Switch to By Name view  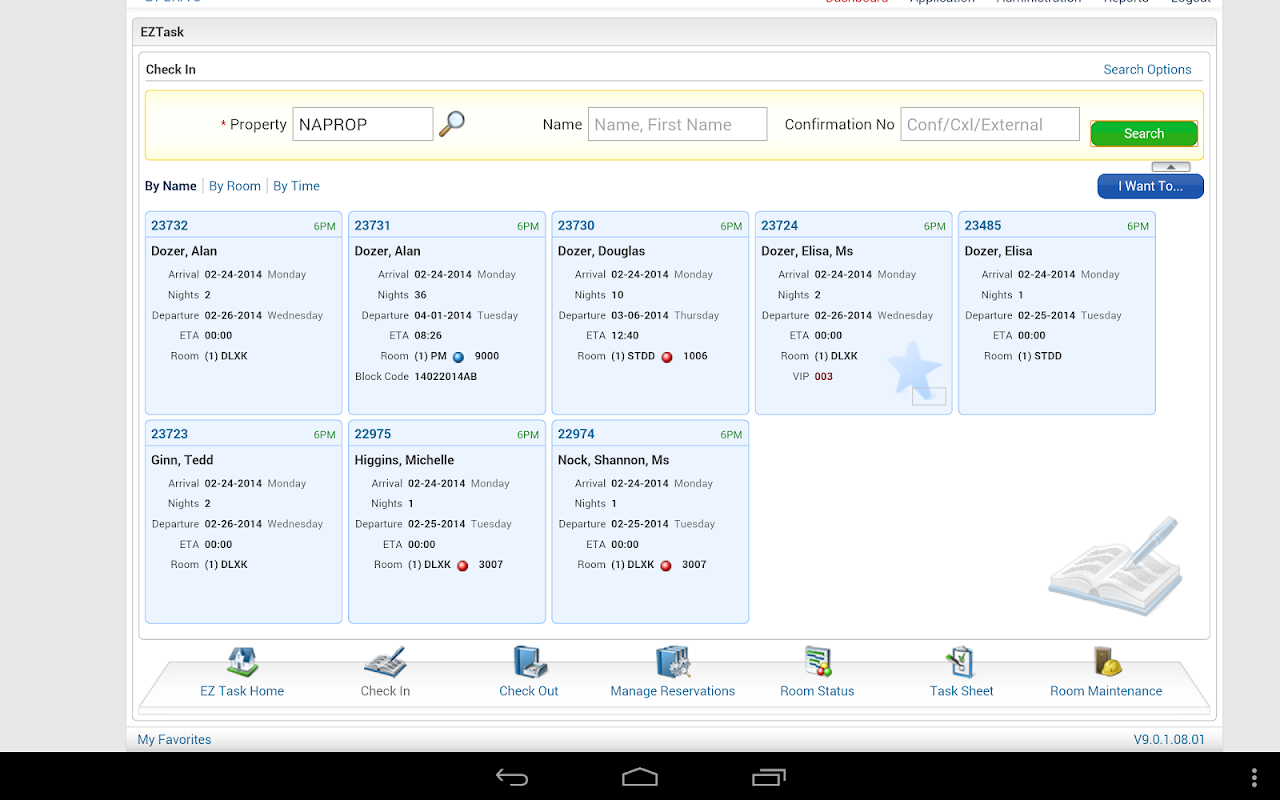tap(171, 186)
